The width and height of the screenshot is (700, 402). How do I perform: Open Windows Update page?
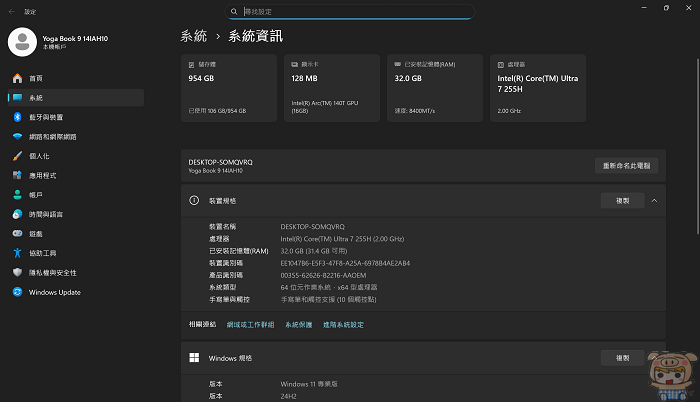click(x=54, y=292)
